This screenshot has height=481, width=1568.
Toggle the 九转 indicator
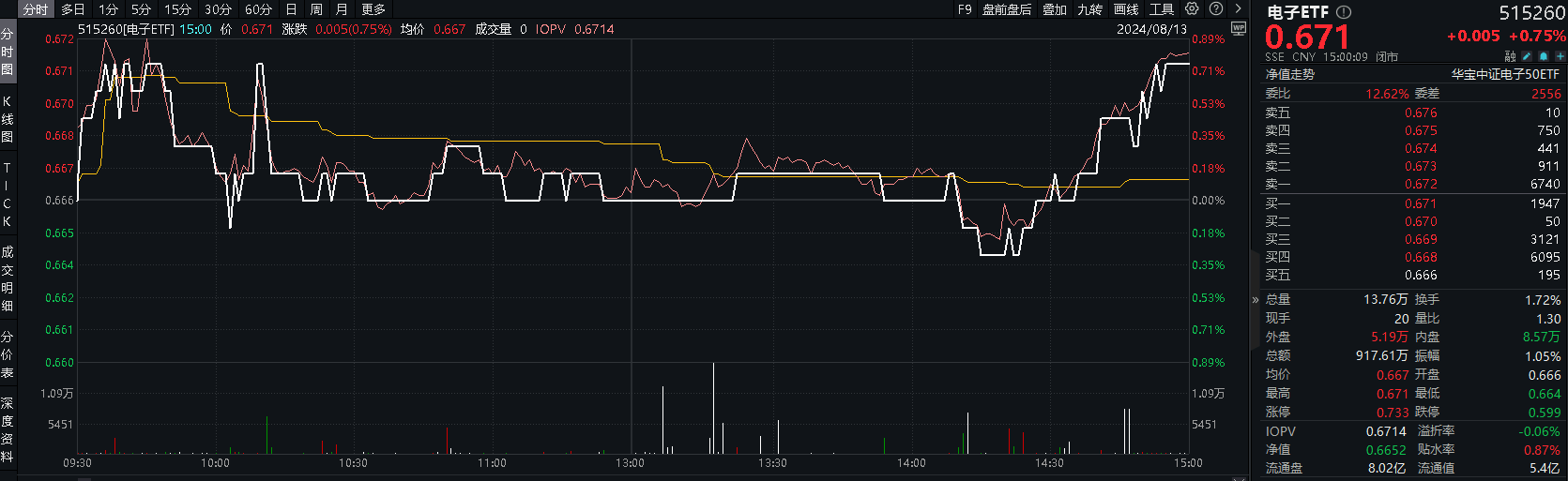tap(1089, 9)
